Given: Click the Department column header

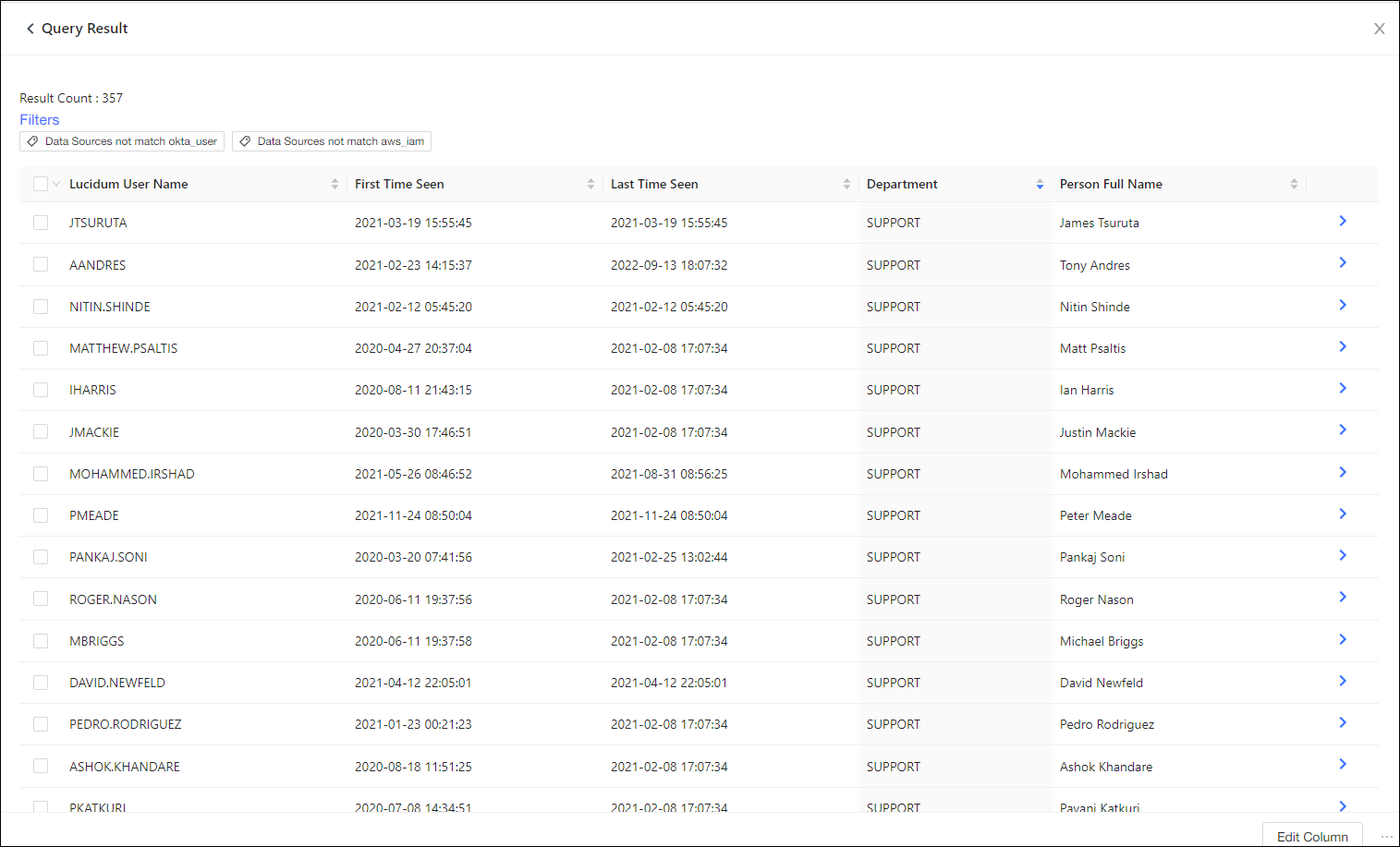Looking at the screenshot, I should 902,184.
